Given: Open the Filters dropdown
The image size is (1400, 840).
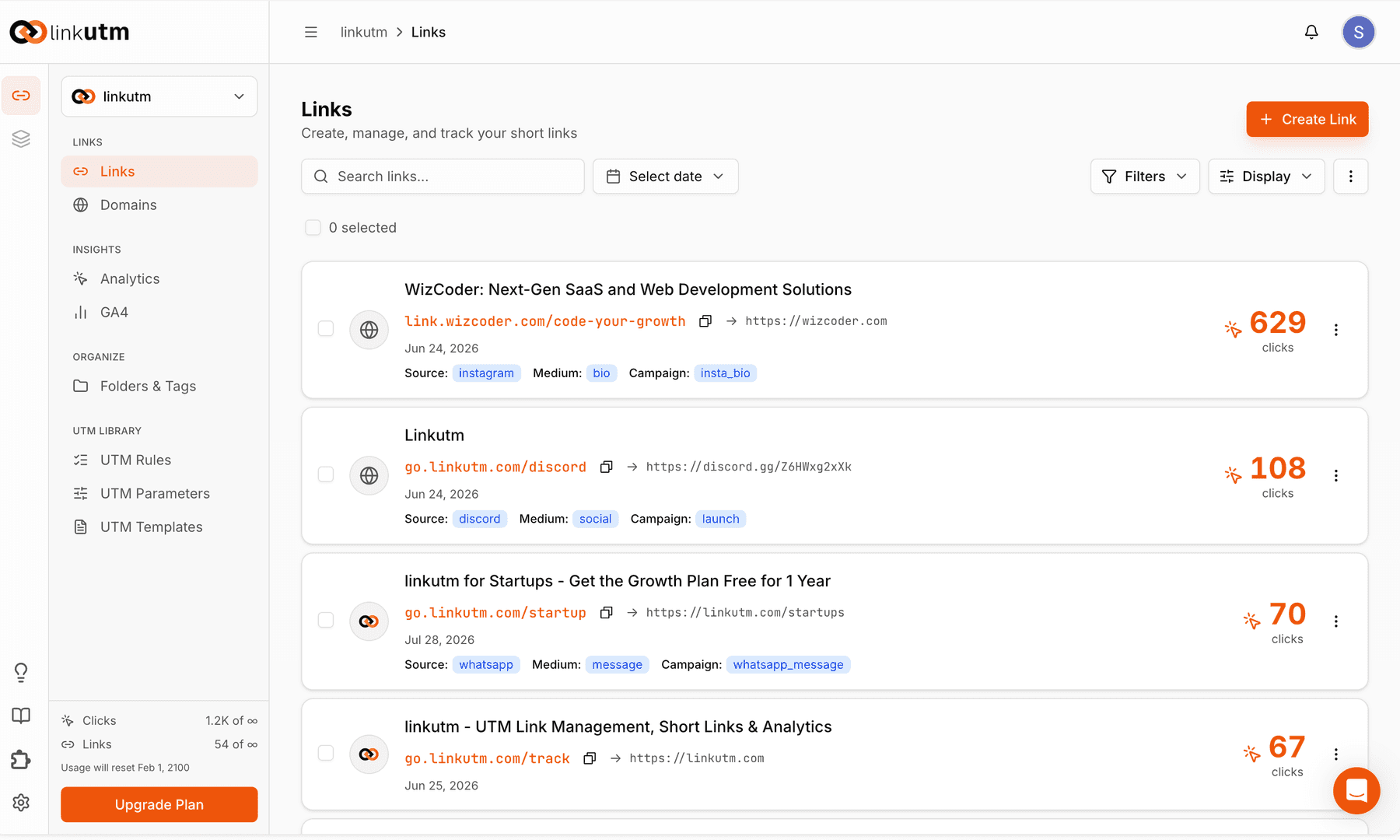Looking at the screenshot, I should pos(1145,177).
